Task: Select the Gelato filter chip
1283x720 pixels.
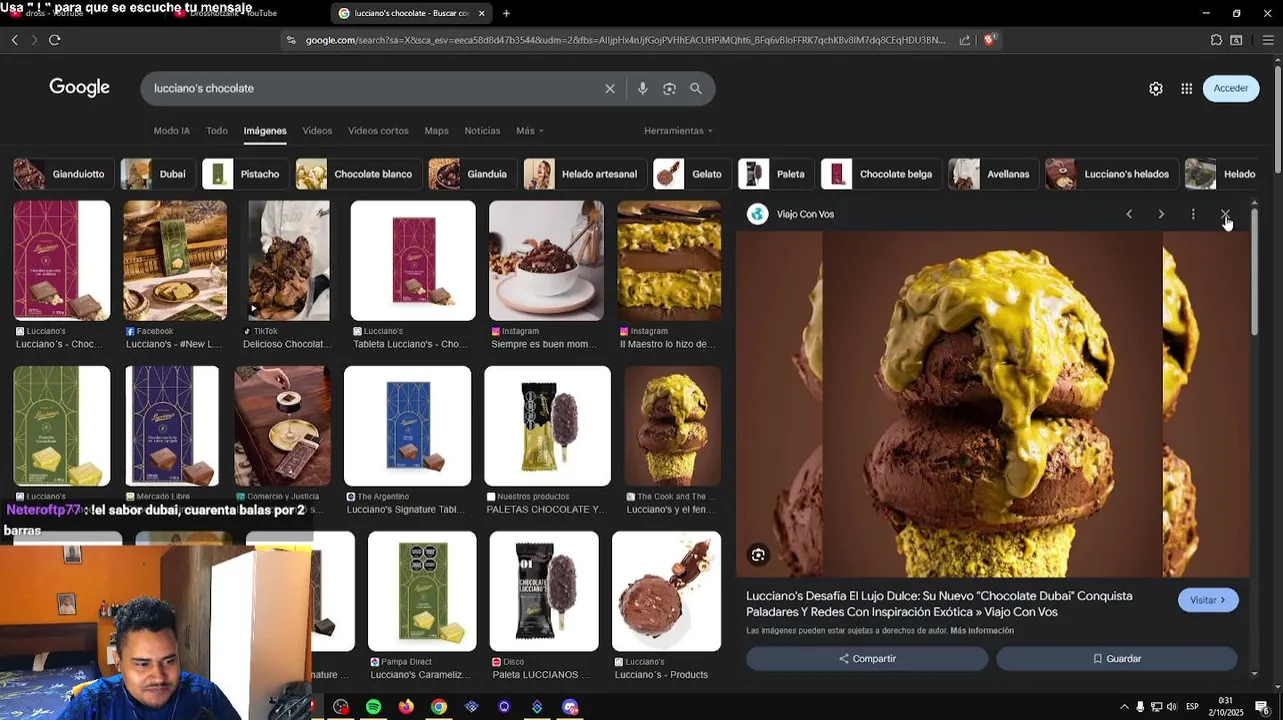Action: pos(690,174)
